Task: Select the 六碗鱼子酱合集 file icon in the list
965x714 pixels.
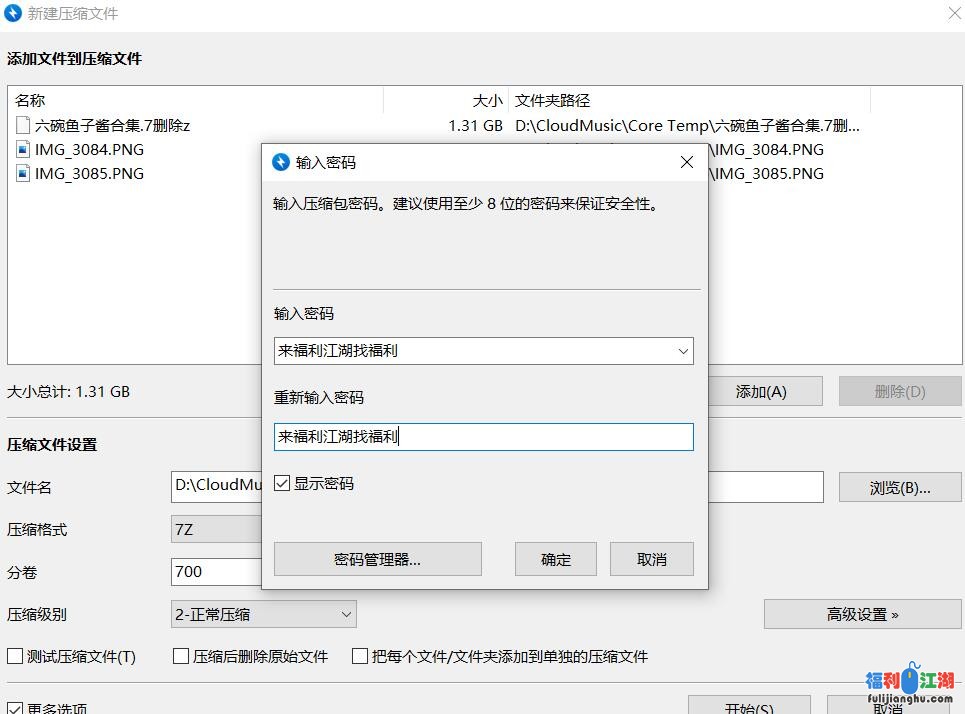Action: click(x=23, y=126)
